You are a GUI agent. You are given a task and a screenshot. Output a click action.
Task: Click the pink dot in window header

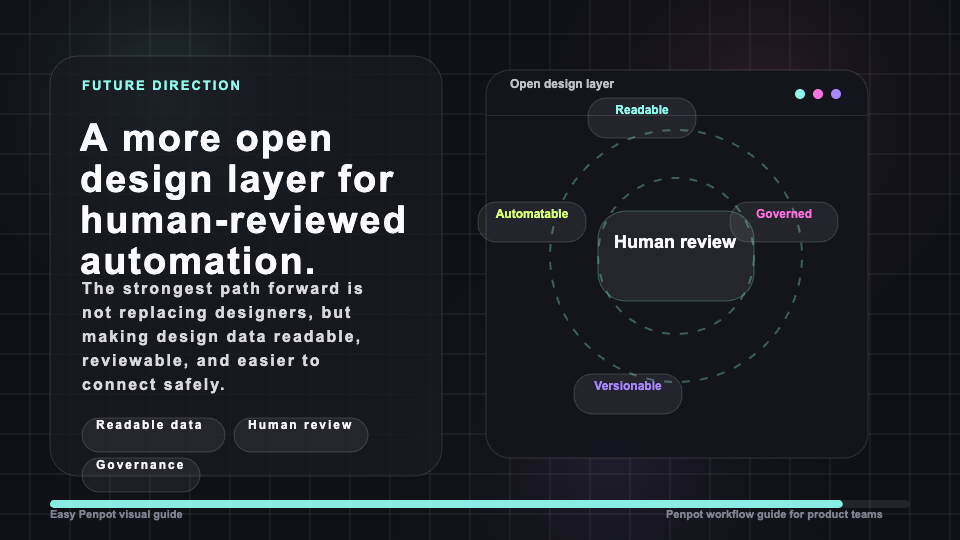pyautogui.click(x=818, y=94)
